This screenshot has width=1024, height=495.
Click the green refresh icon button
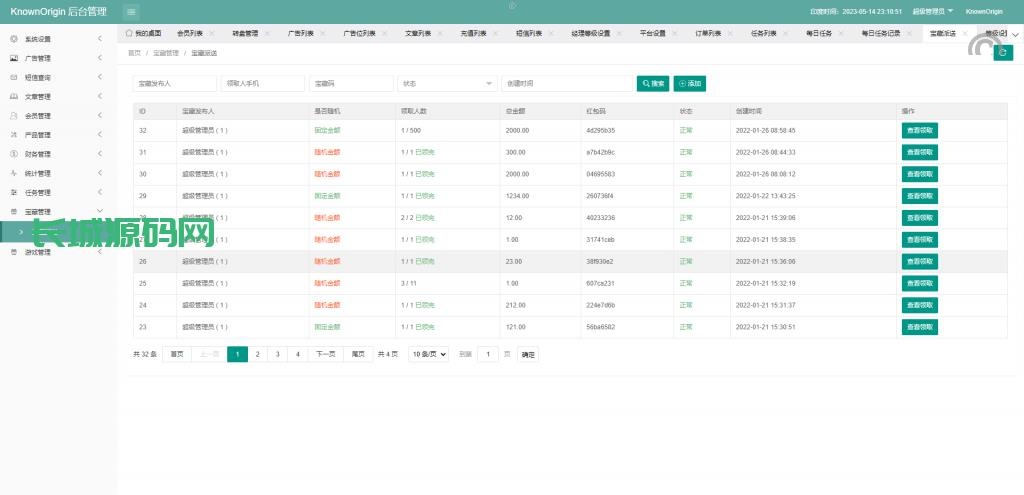coord(1002,53)
